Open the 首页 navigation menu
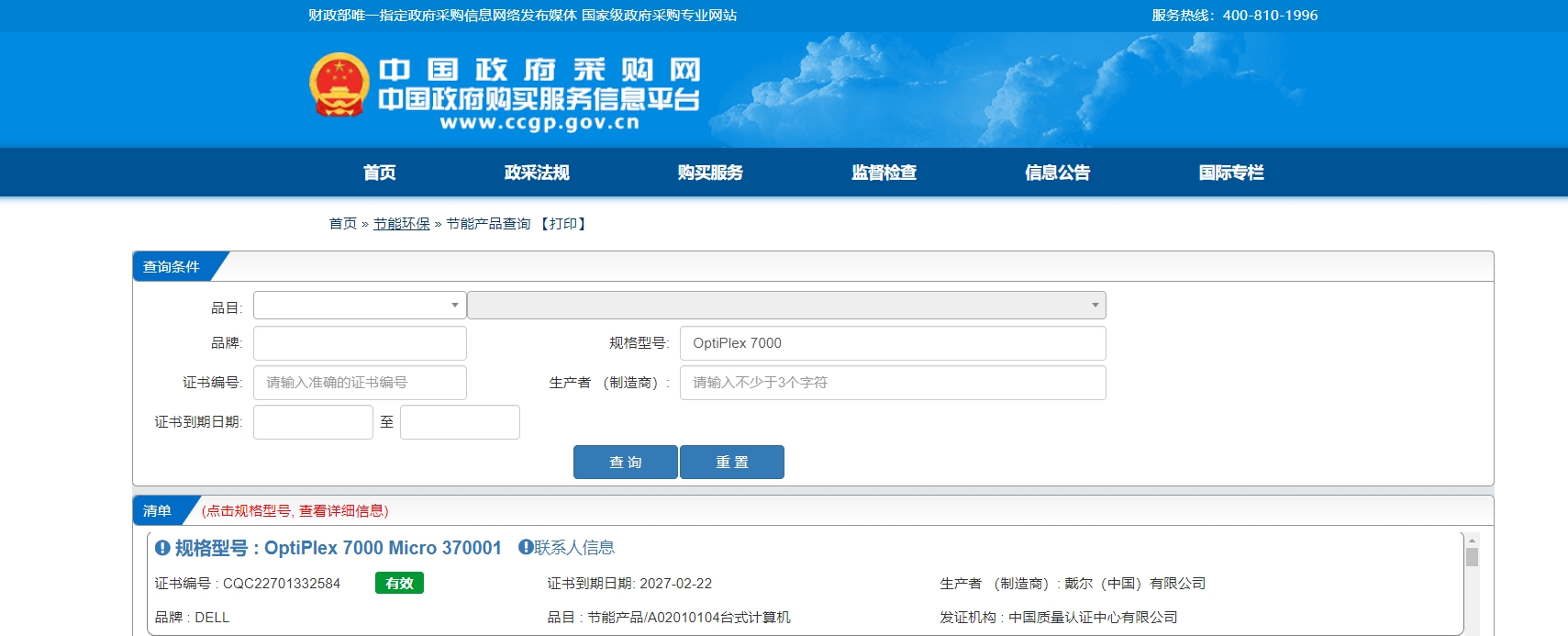 (x=379, y=173)
